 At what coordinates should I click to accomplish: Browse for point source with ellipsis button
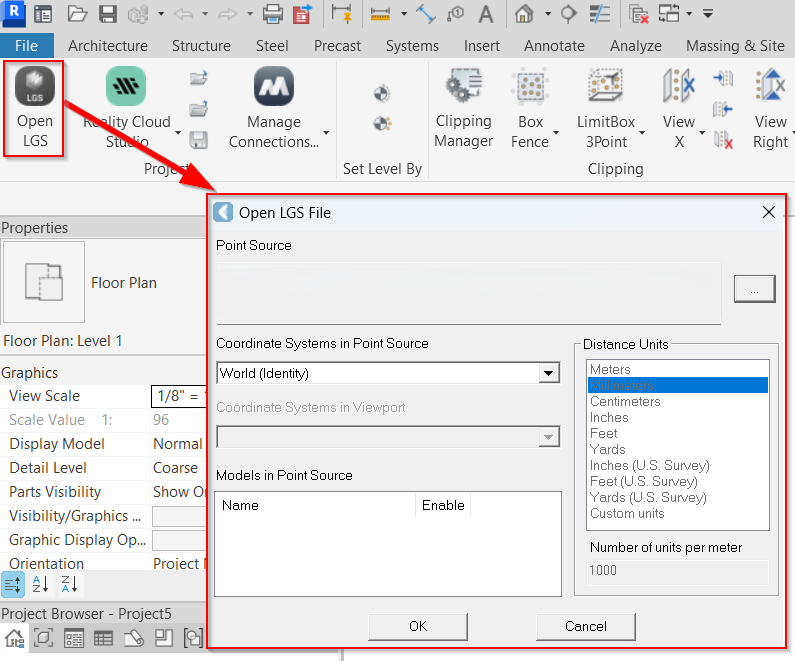754,288
